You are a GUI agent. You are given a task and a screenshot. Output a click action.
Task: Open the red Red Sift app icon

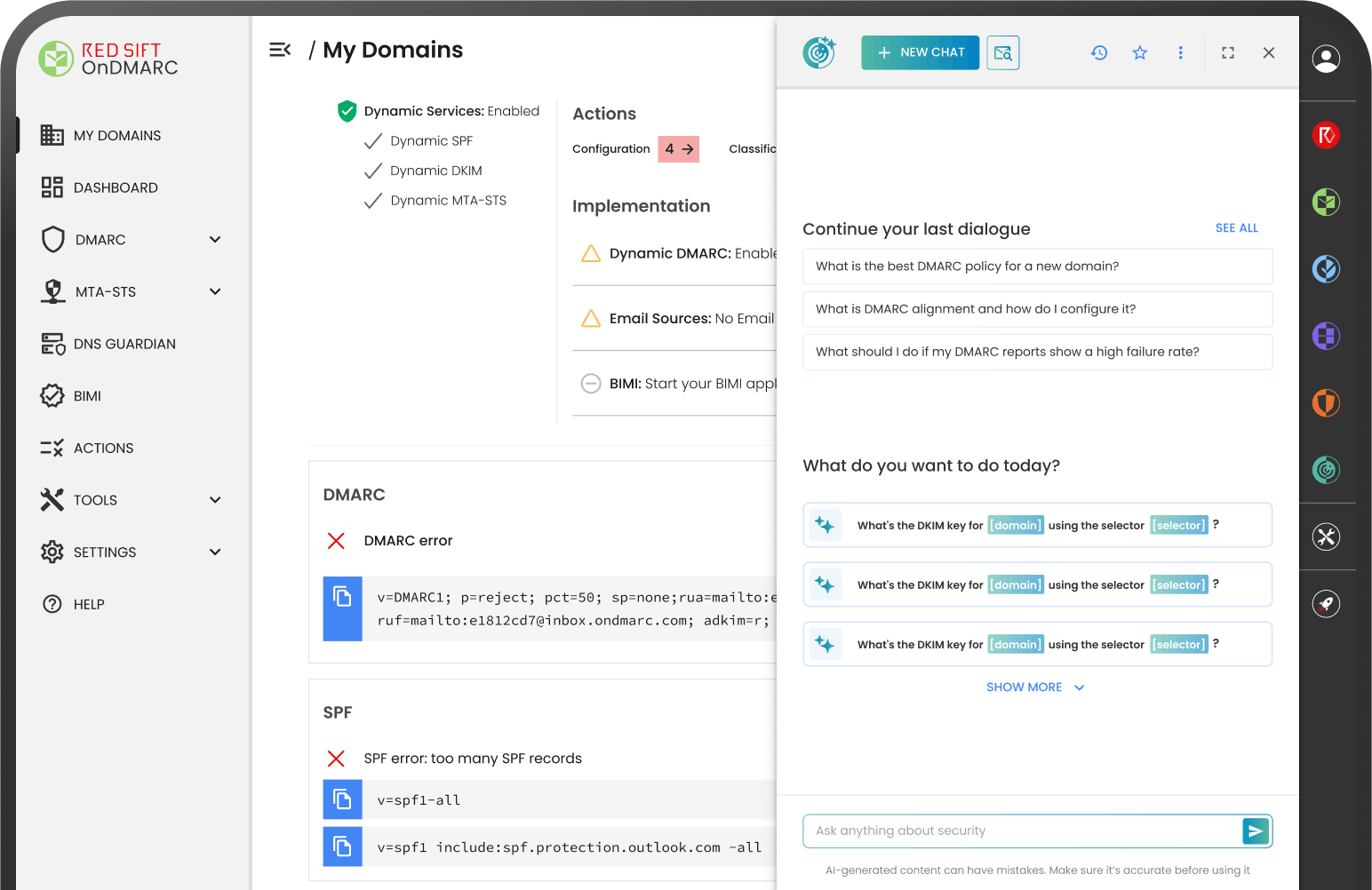(1327, 135)
